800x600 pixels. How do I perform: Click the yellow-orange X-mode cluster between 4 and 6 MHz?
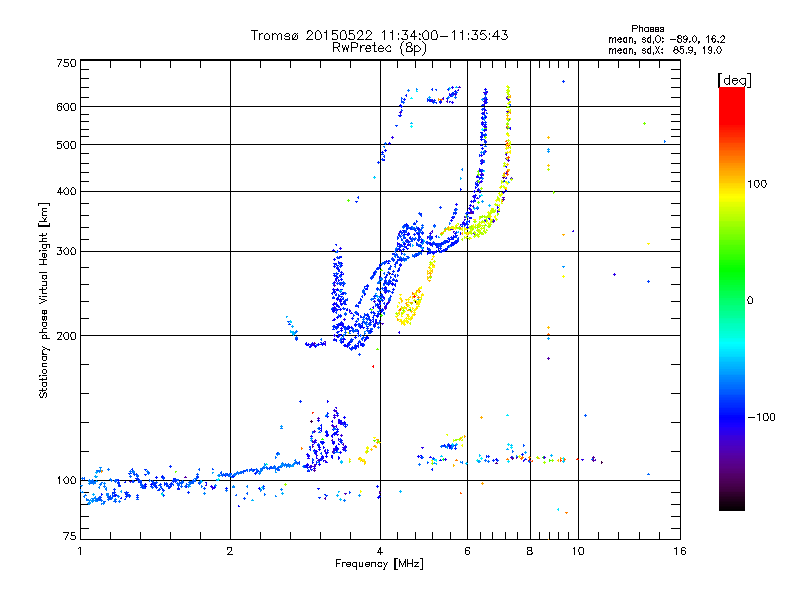coord(409,306)
